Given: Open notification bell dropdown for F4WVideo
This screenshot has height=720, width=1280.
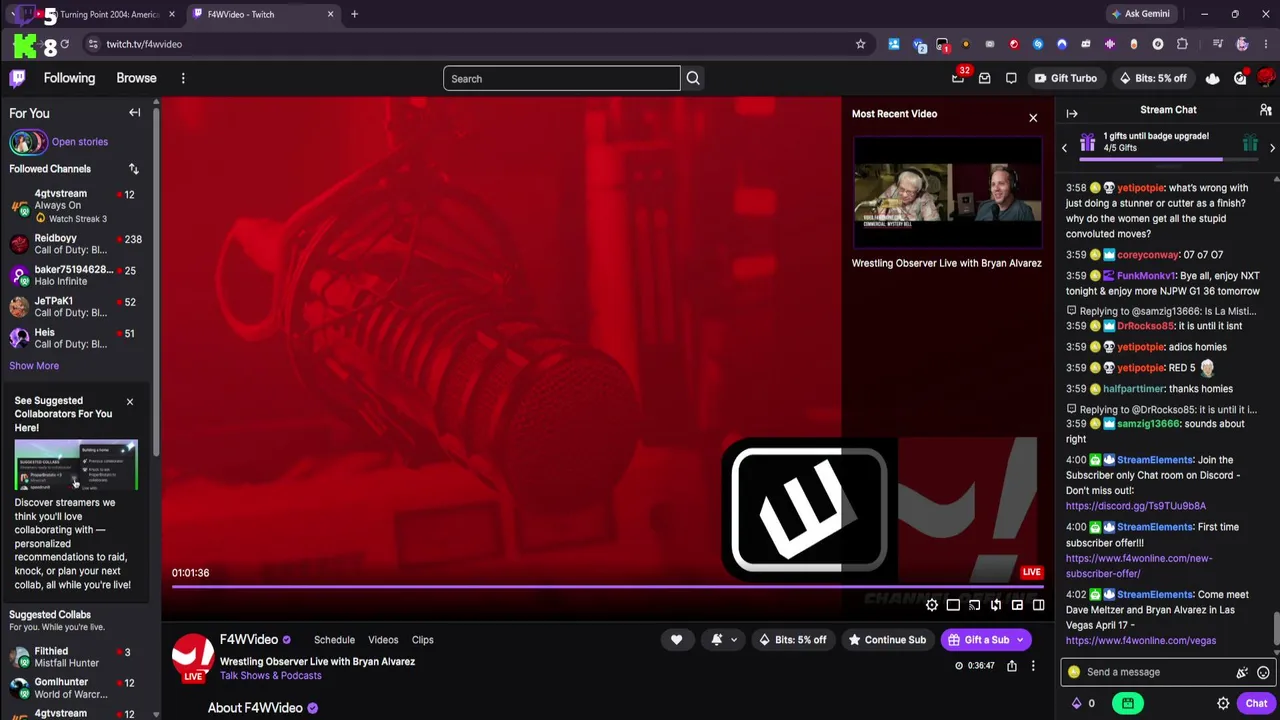Looking at the screenshot, I should coord(724,640).
